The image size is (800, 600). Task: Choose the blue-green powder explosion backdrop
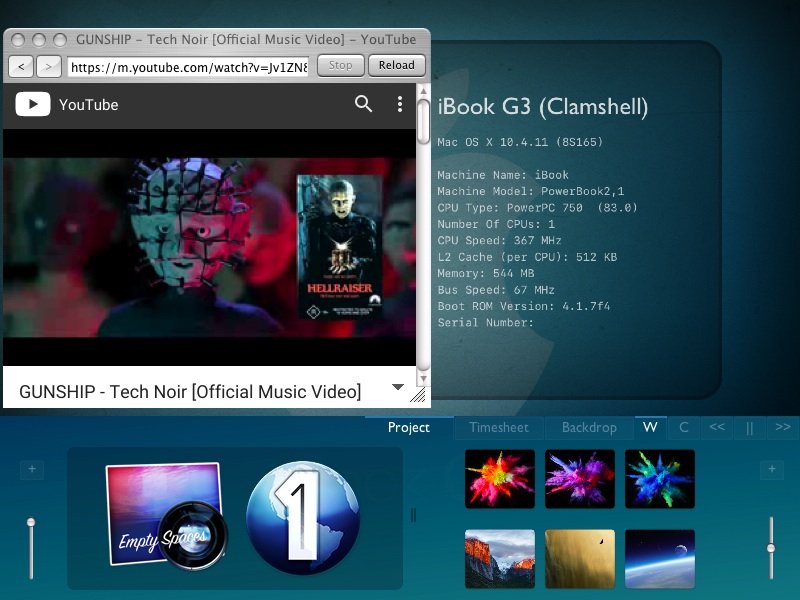[660, 479]
